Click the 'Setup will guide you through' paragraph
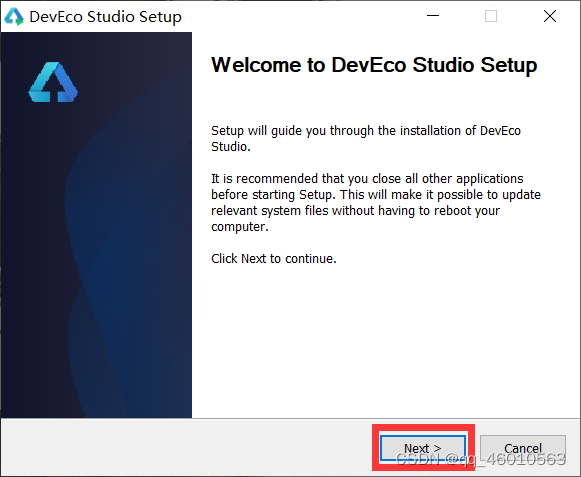Screen dimensions: 581x477 366,139
